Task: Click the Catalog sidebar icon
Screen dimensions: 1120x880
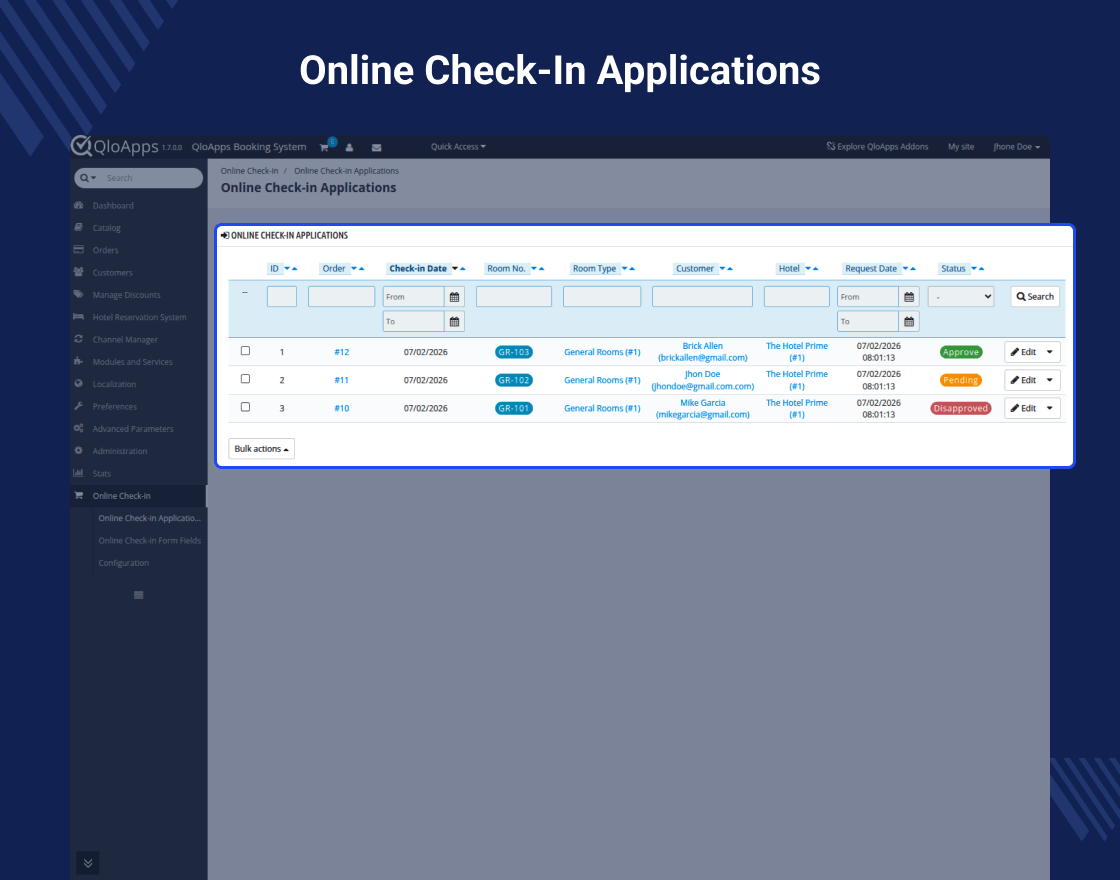Action: (79, 227)
